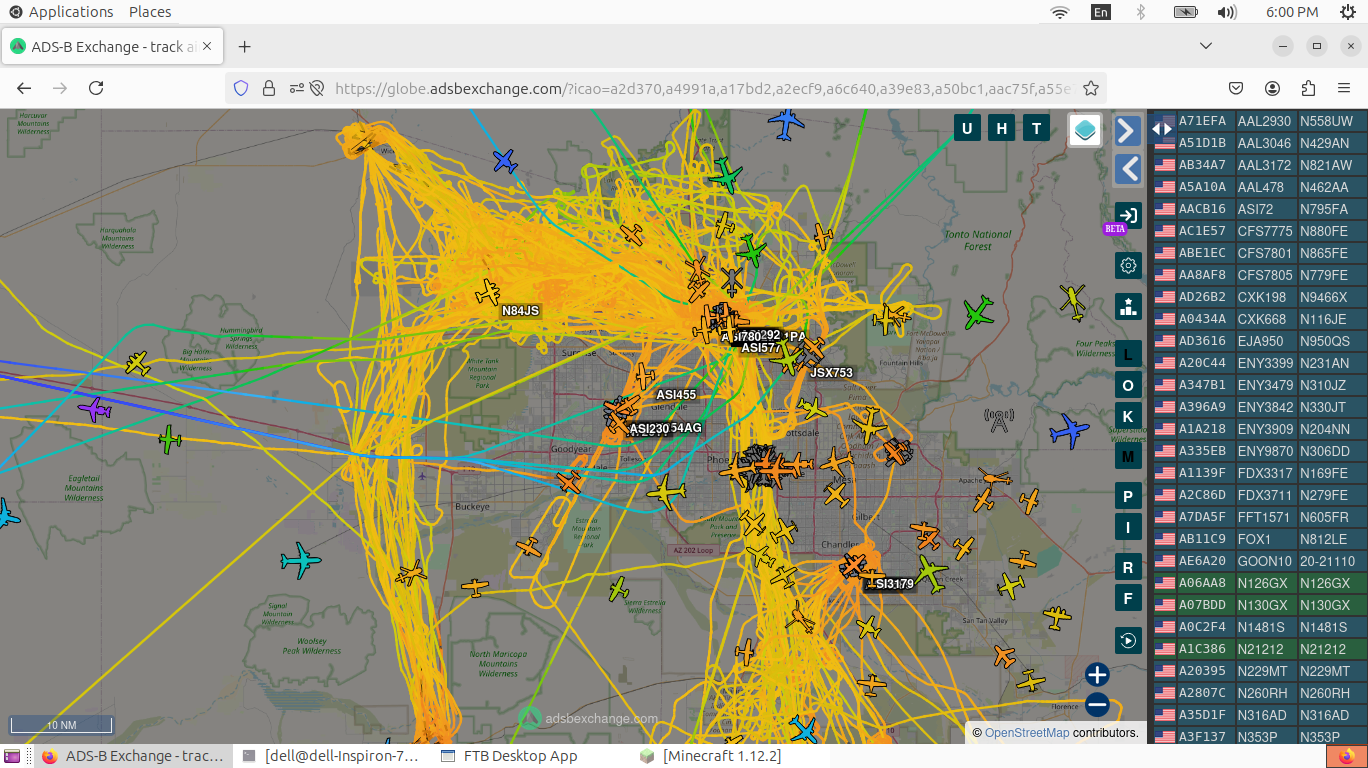Zoom in with the map plus button
This screenshot has height=768, width=1368.
click(x=1097, y=674)
